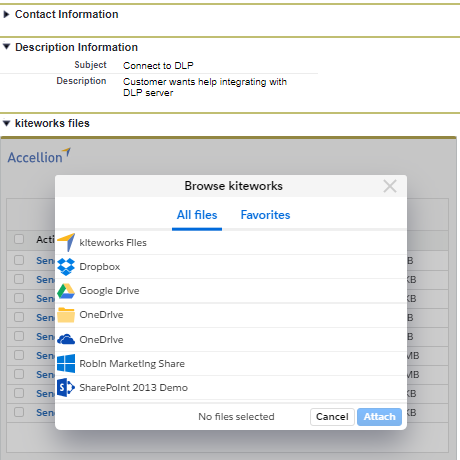Click the Cancel button

pos(332,417)
